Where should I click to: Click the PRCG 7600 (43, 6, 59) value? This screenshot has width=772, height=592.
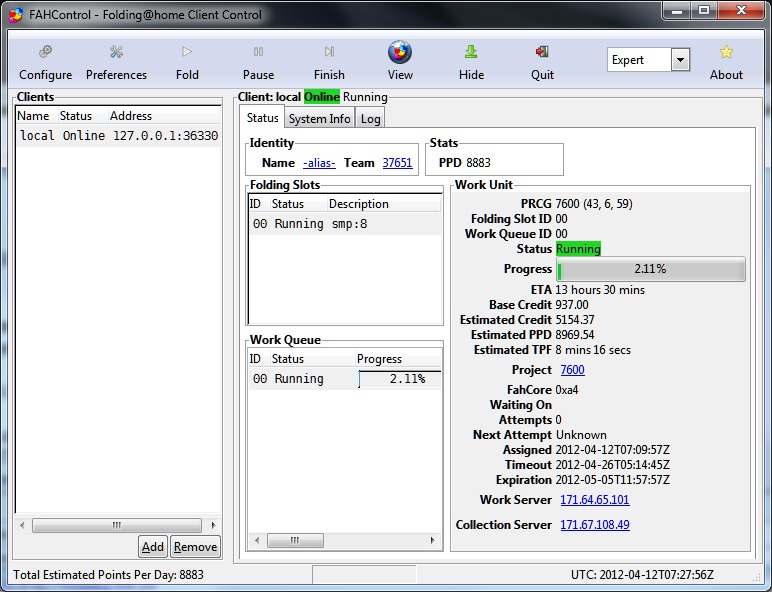click(x=594, y=204)
